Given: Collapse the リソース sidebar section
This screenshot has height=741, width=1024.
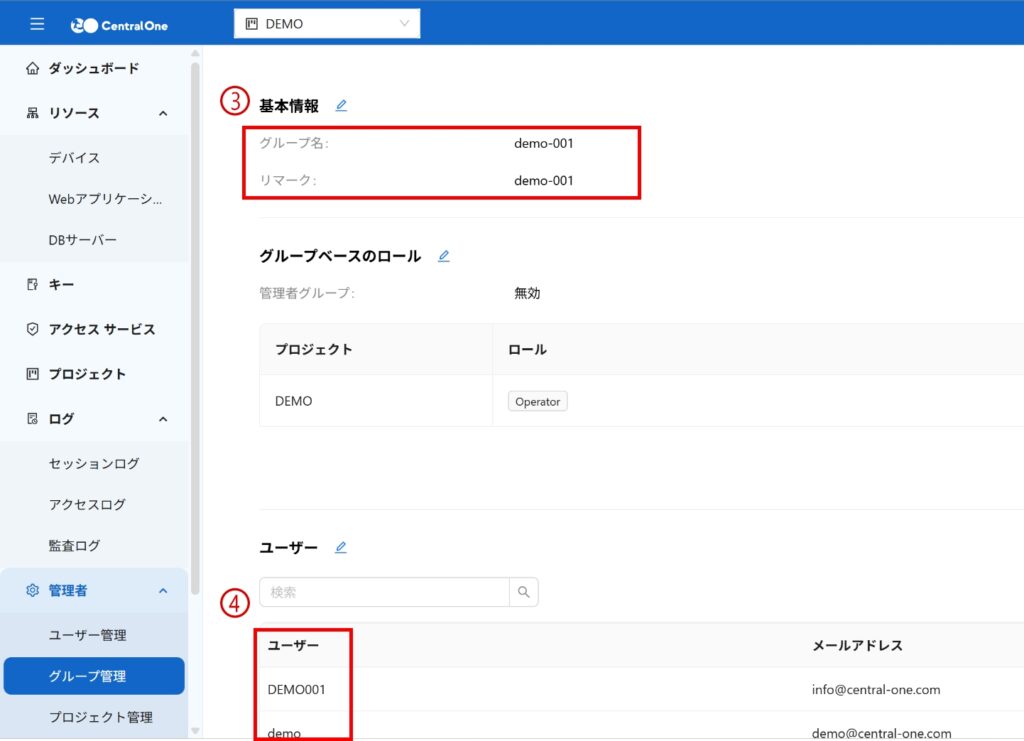Looking at the screenshot, I should click(163, 114).
